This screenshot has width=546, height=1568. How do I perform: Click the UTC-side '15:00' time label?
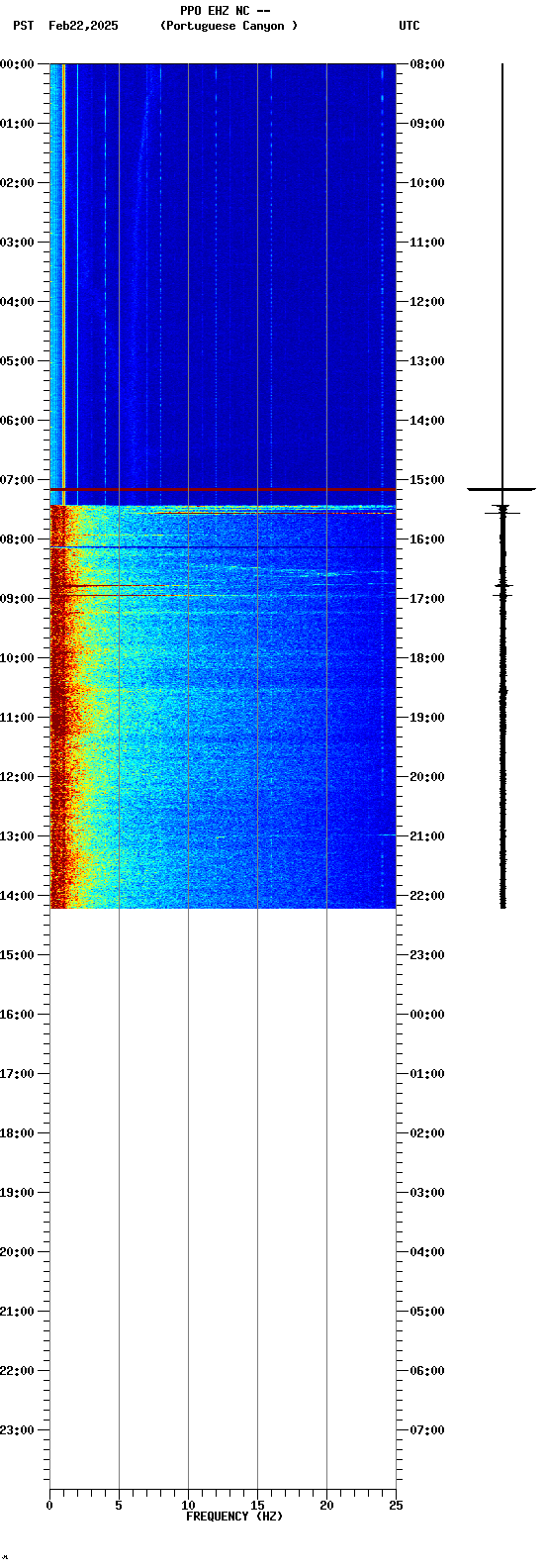point(426,480)
